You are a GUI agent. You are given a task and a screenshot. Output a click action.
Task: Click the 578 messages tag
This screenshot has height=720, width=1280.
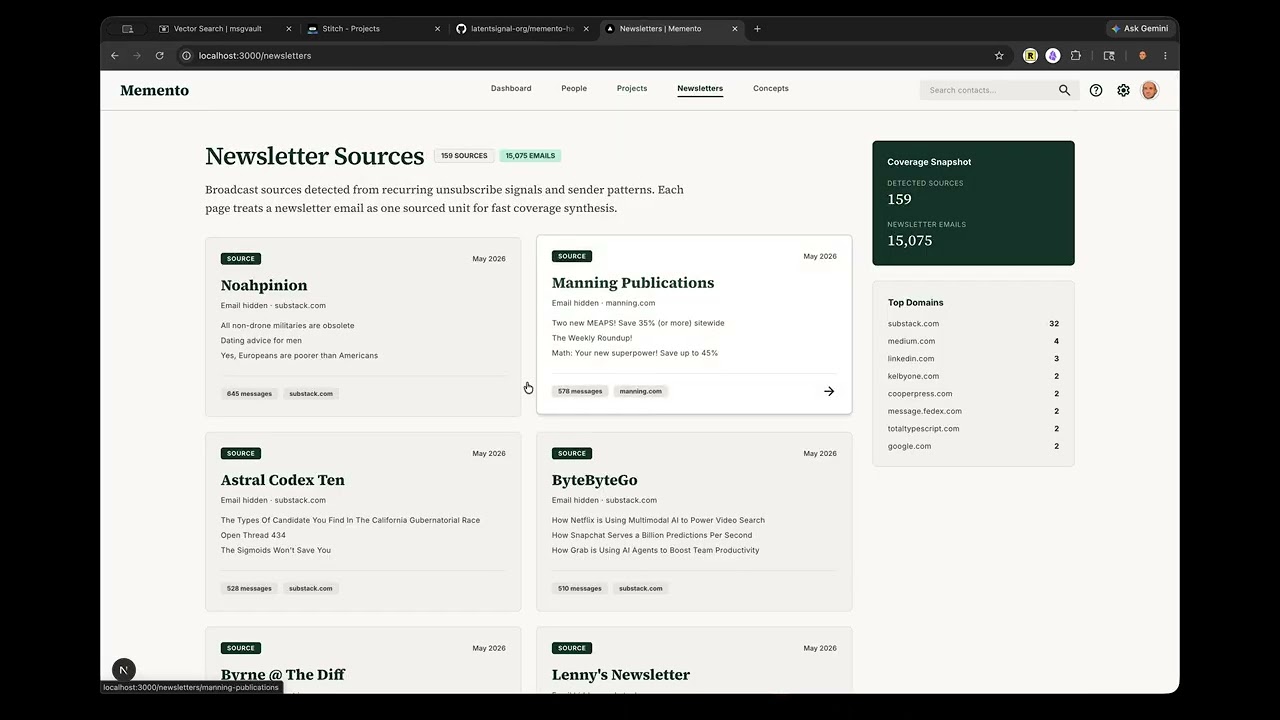(x=580, y=391)
